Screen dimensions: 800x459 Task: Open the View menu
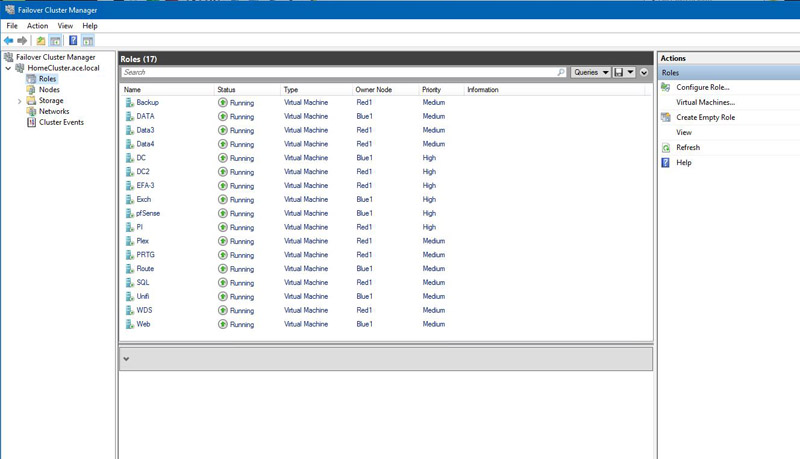pyautogui.click(x=65, y=26)
